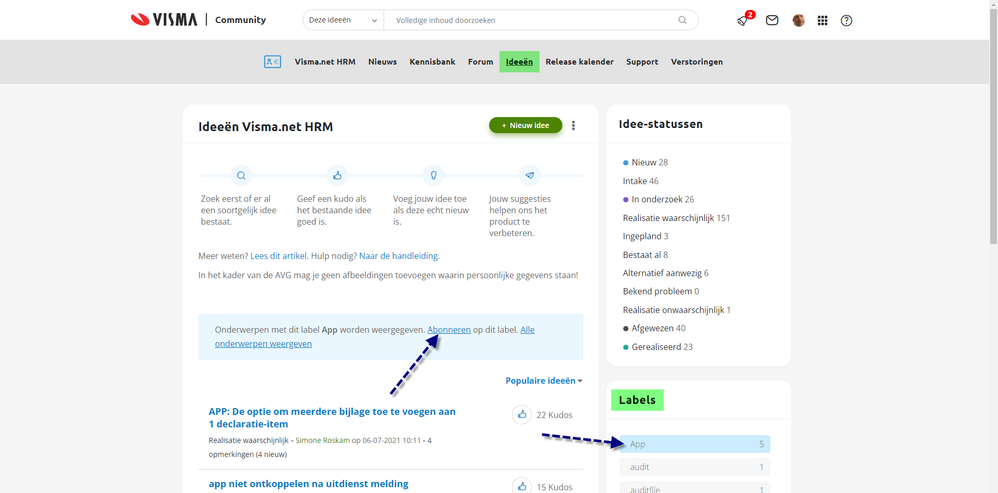Open the Forum menu item
The height and width of the screenshot is (493, 998).
481,62
